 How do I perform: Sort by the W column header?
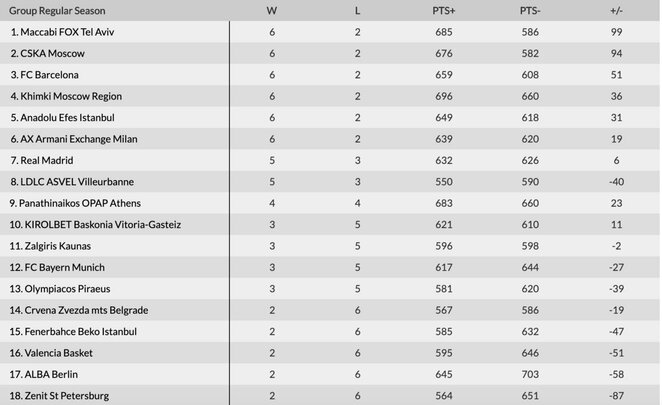[272, 10]
